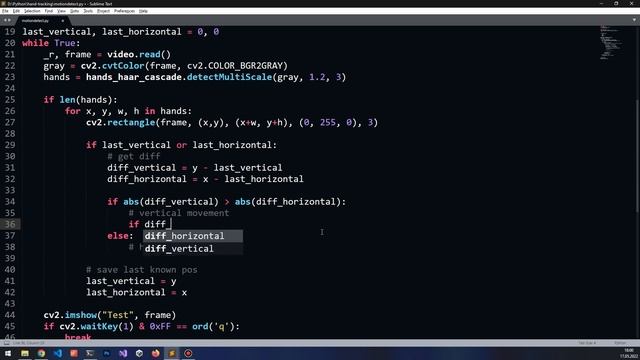Open the Python syntax selector in status bar
This screenshot has width=640, height=360.
(620, 343)
